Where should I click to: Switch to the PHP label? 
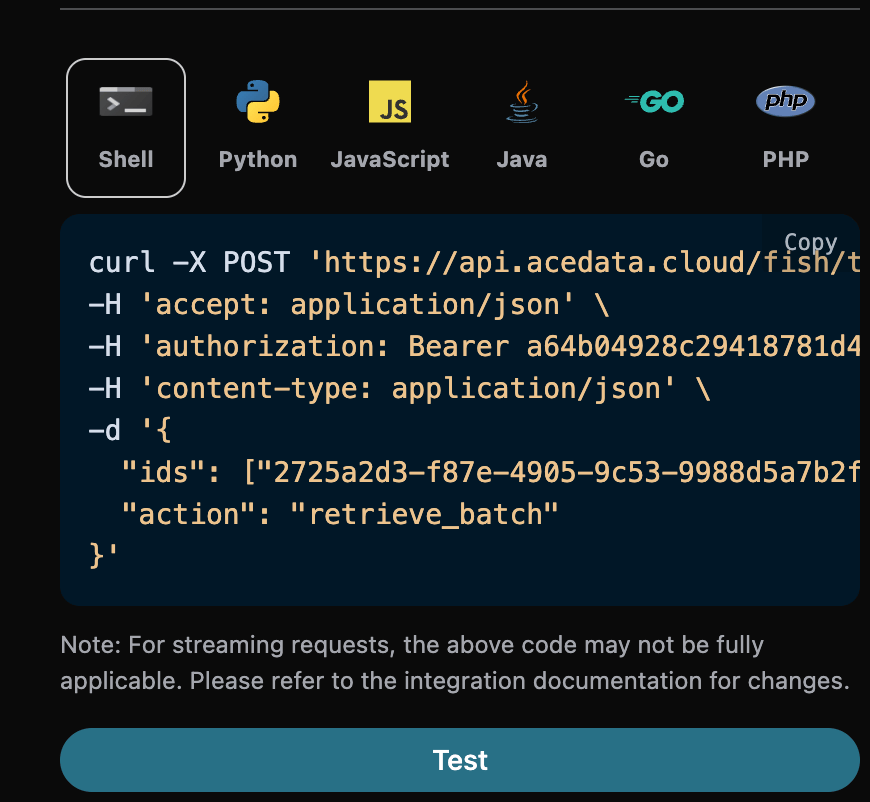(x=785, y=160)
